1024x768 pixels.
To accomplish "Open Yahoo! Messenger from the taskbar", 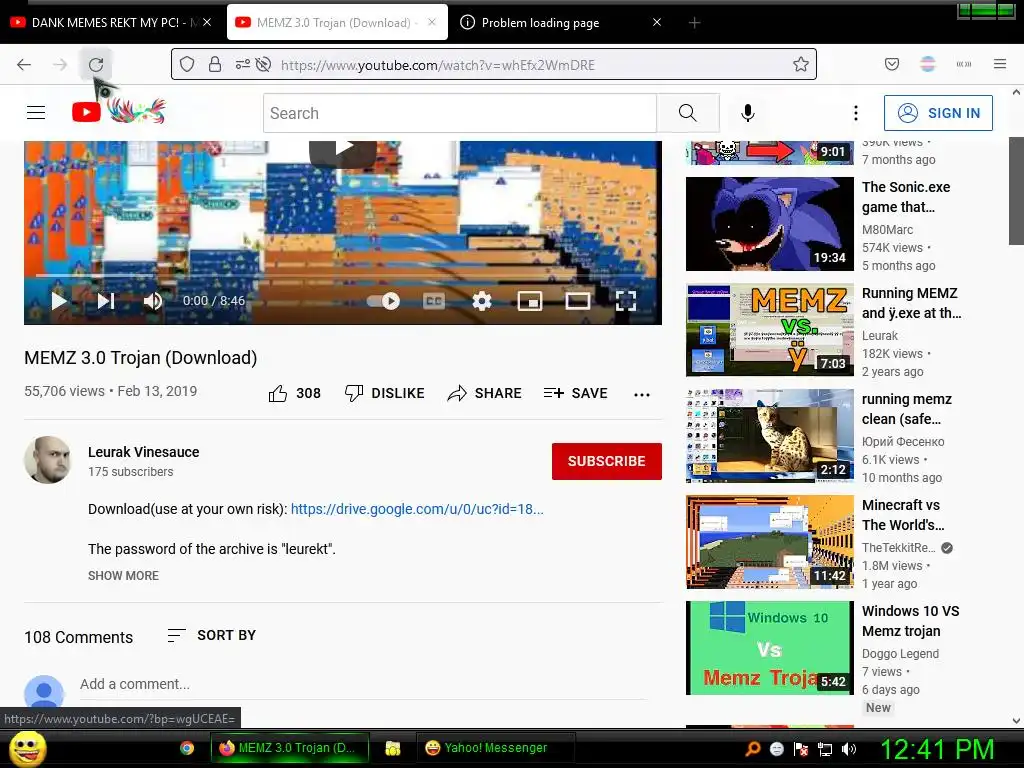I will (x=495, y=748).
